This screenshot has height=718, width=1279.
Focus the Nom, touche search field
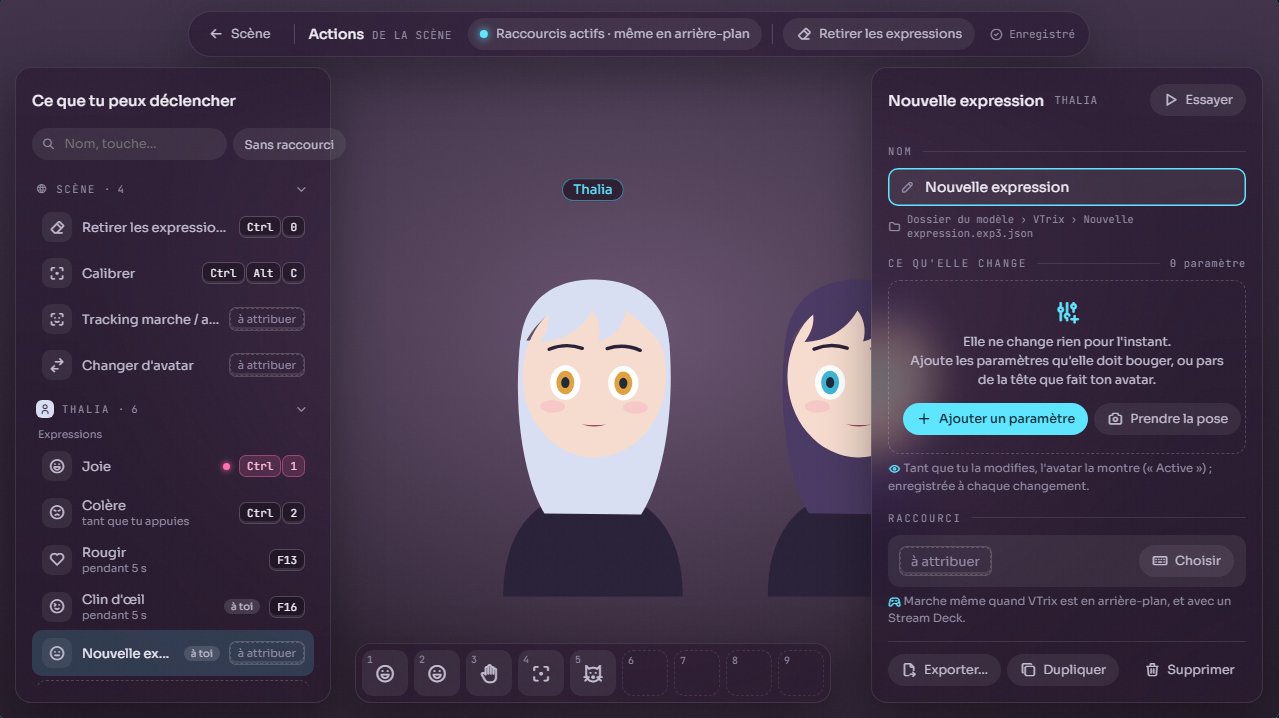pyautogui.click(x=129, y=144)
